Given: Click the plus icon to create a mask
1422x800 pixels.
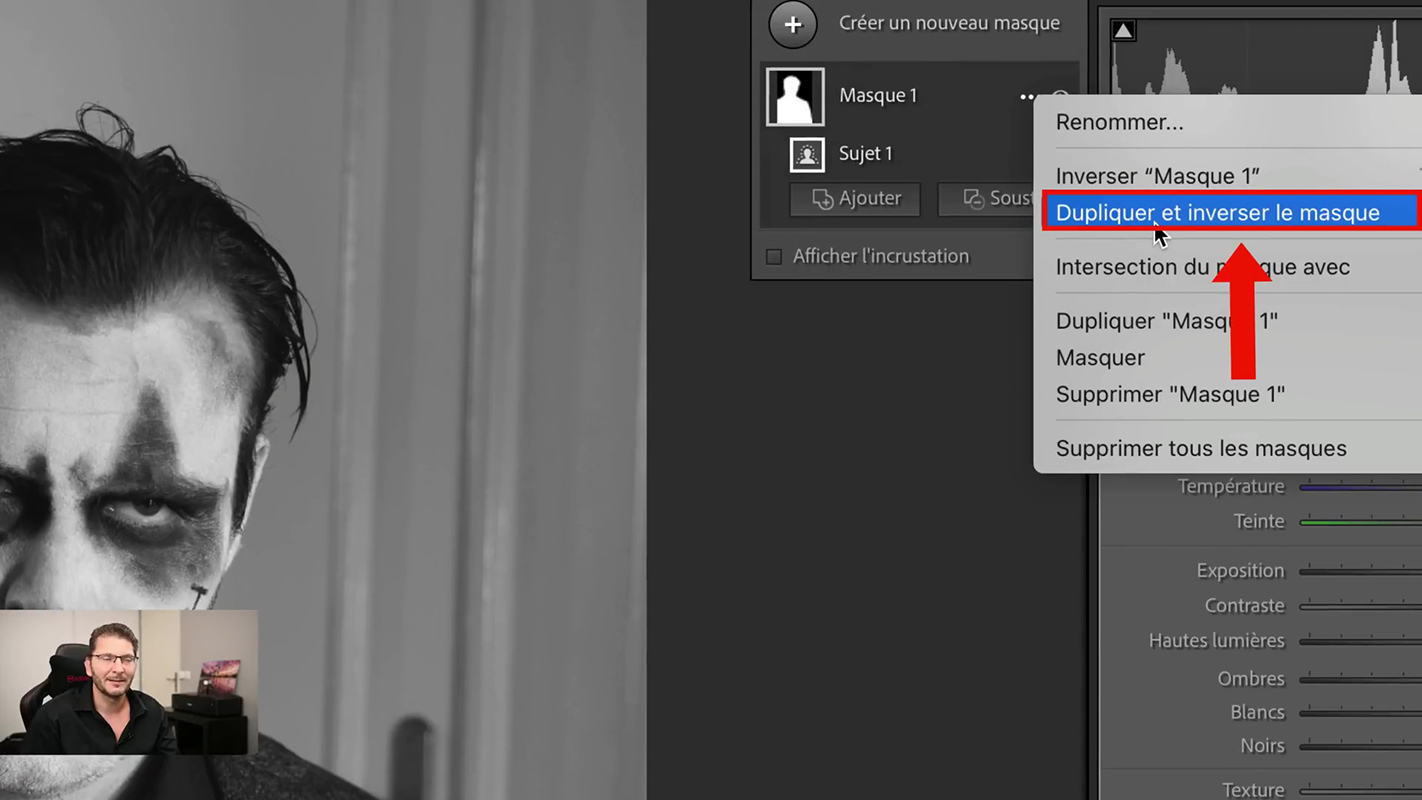Looking at the screenshot, I should point(792,25).
